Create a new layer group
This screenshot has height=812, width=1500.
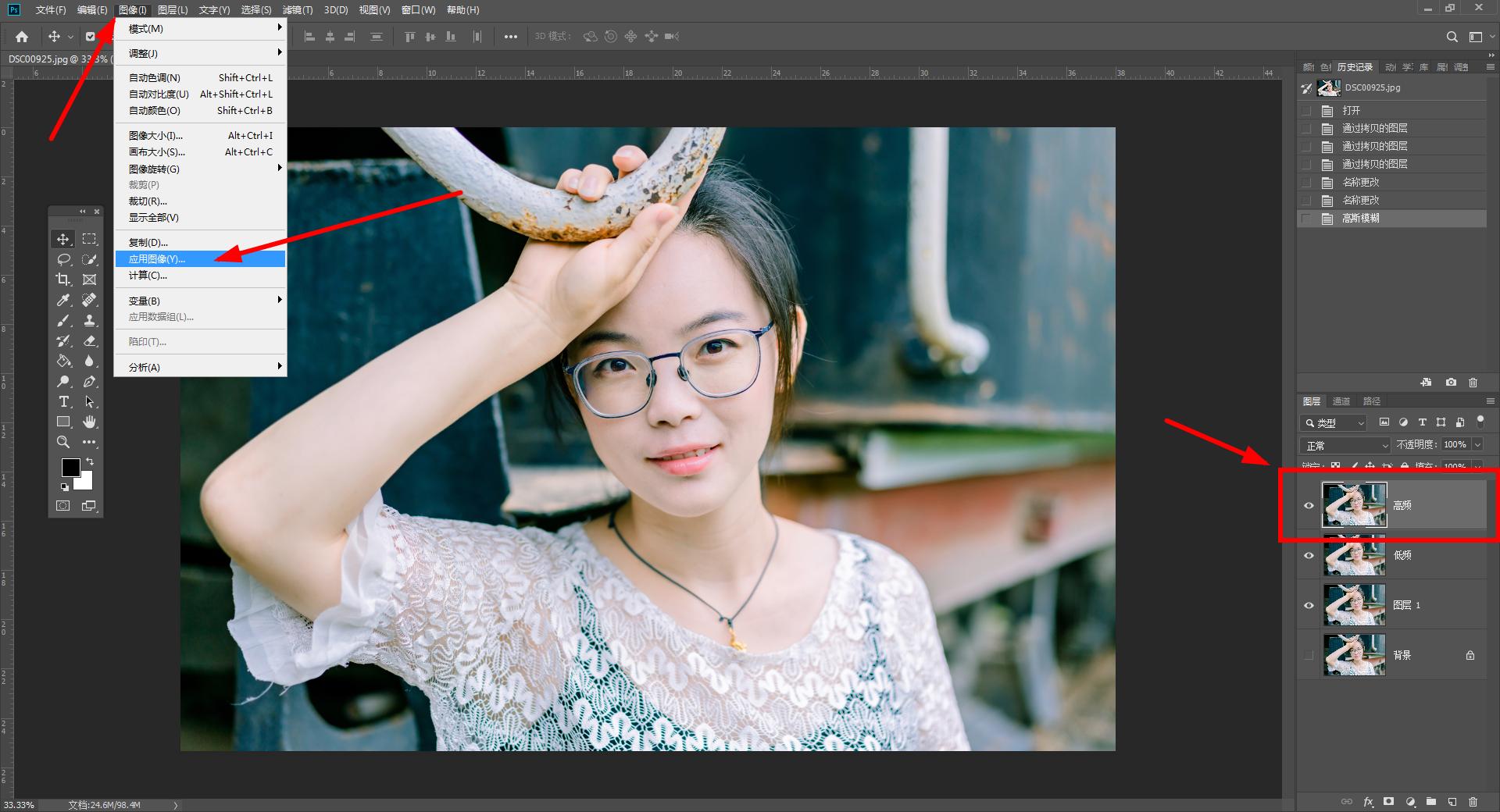click(x=1430, y=802)
